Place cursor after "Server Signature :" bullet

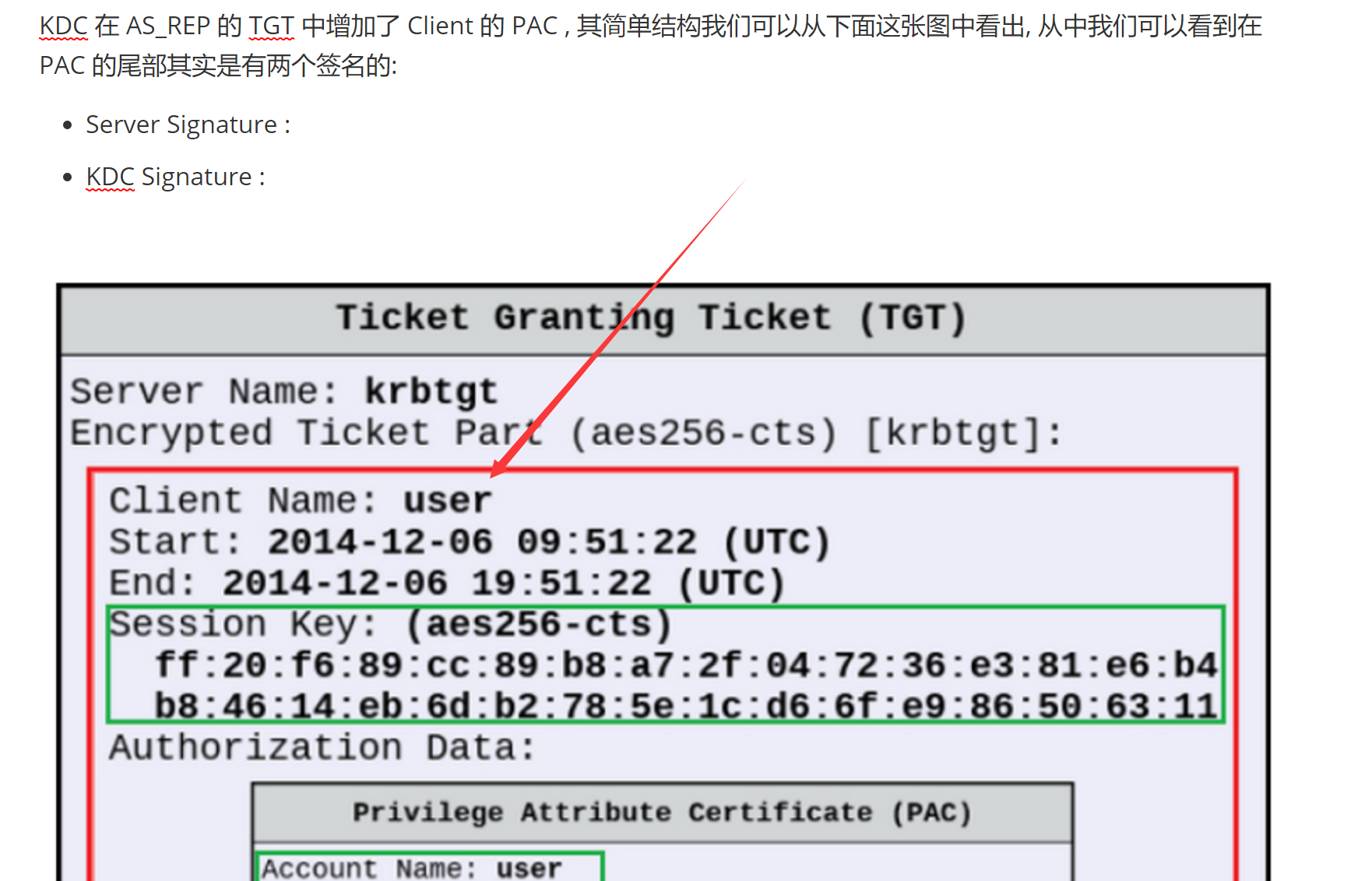point(293,125)
